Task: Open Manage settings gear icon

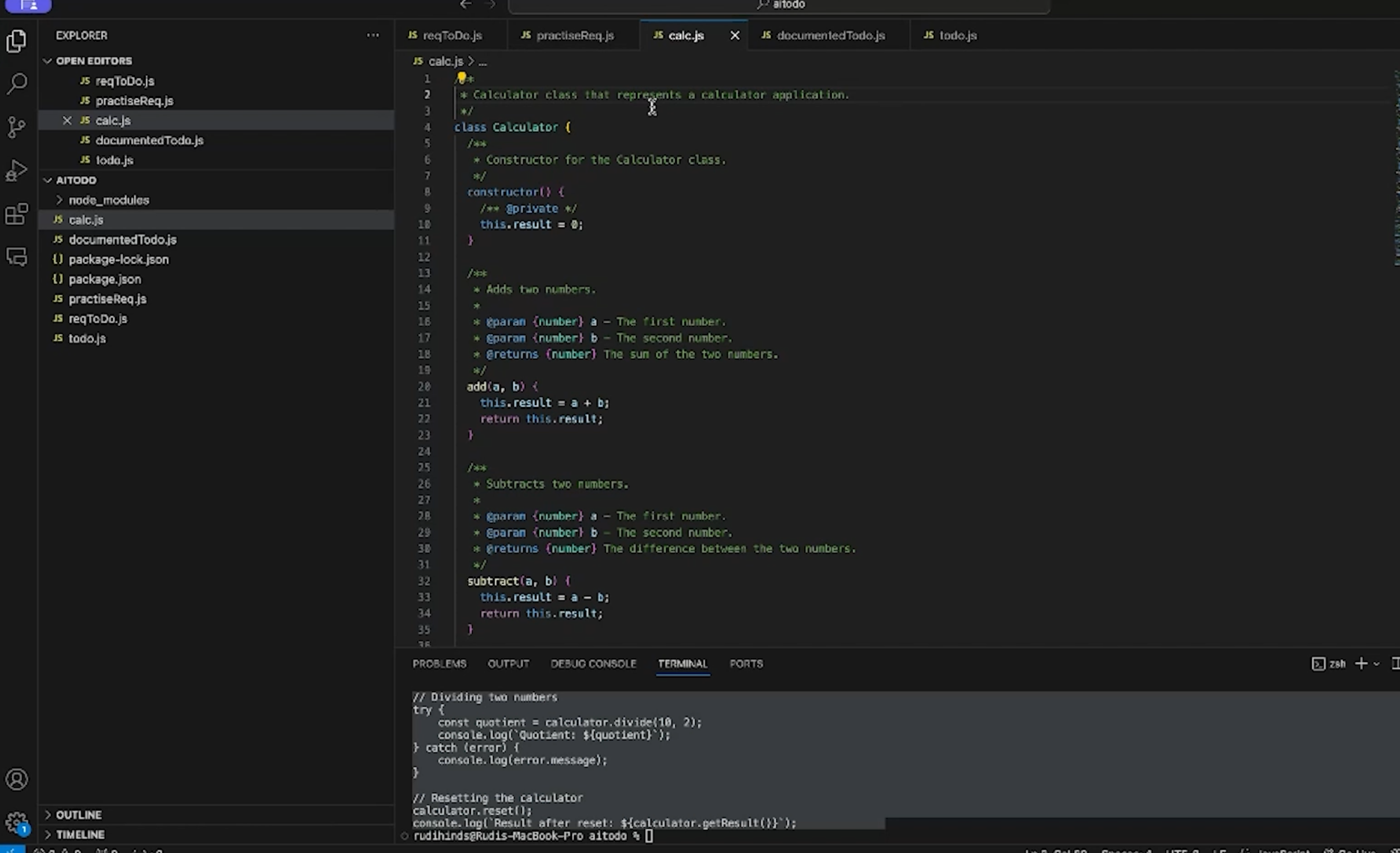Action: tap(16, 822)
